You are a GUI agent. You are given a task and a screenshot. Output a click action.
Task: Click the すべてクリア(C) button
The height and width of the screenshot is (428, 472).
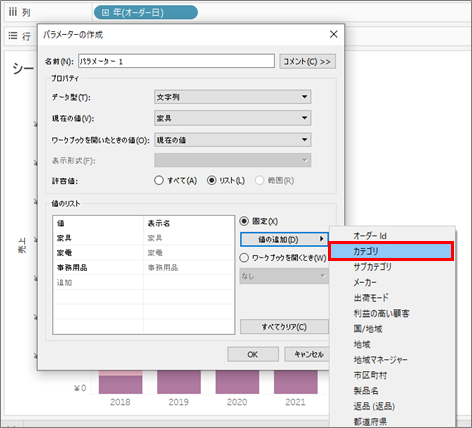(x=284, y=327)
